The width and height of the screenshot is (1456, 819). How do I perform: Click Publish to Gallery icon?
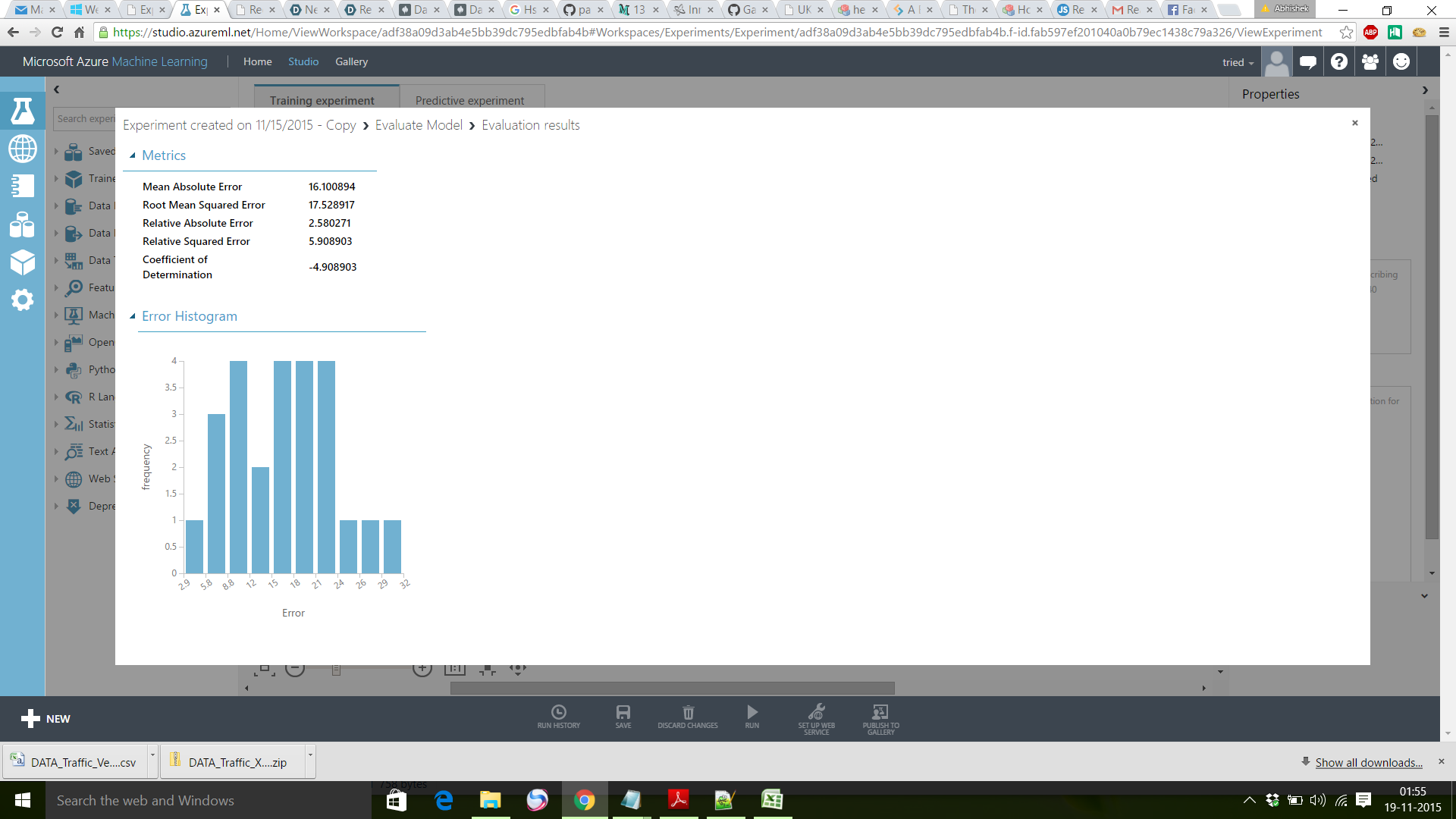880,717
